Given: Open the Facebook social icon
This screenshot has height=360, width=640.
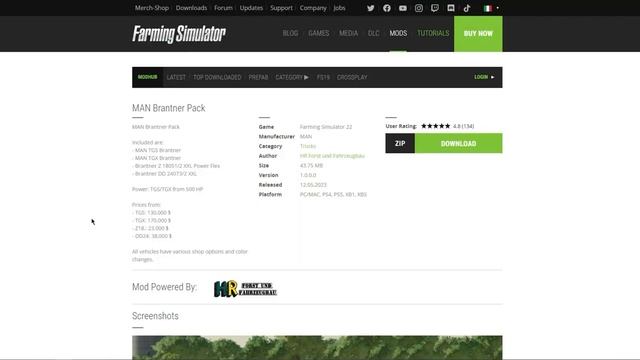Looking at the screenshot, I should coord(387,8).
